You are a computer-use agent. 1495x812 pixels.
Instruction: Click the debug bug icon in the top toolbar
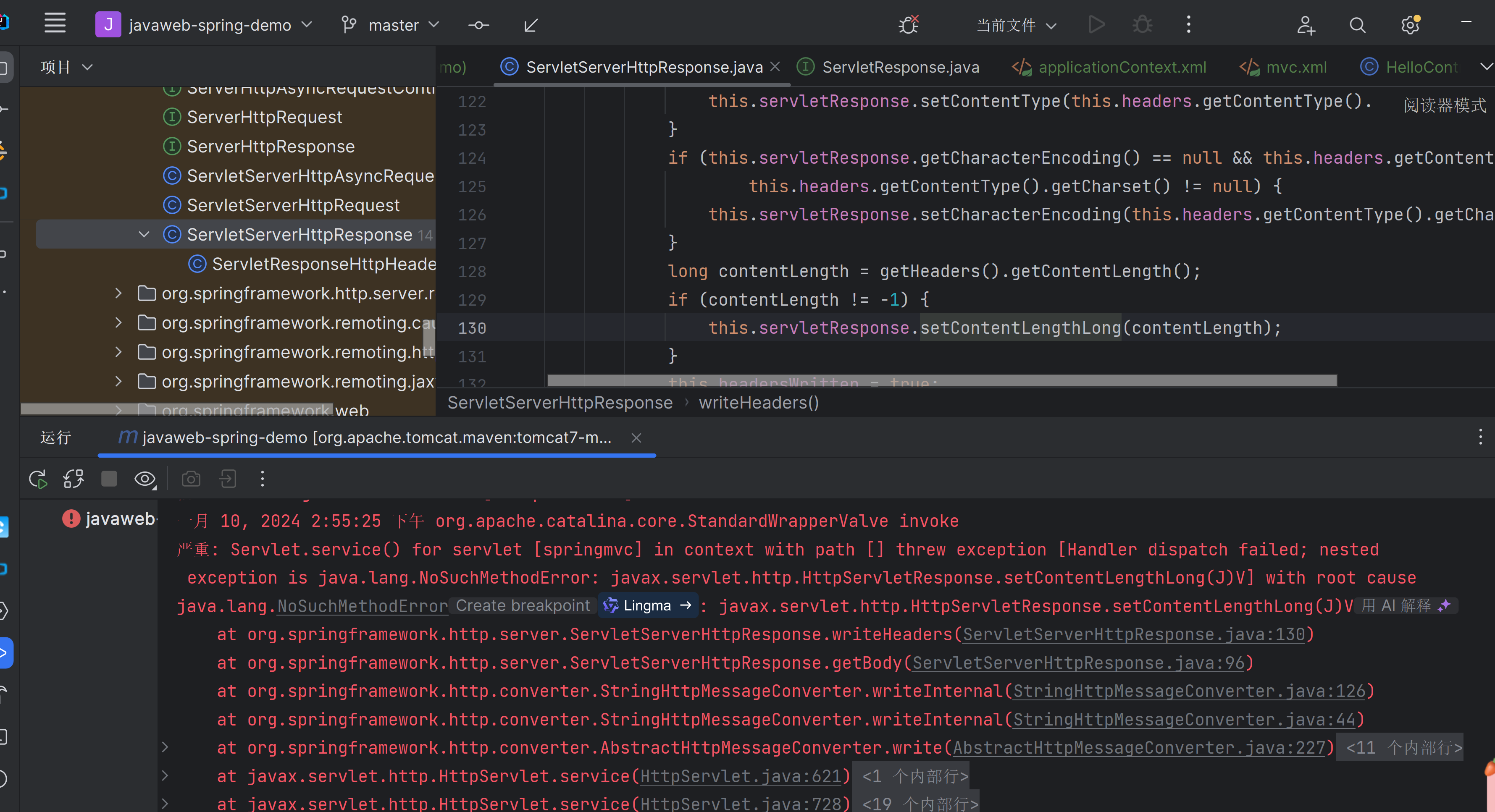(1142, 25)
